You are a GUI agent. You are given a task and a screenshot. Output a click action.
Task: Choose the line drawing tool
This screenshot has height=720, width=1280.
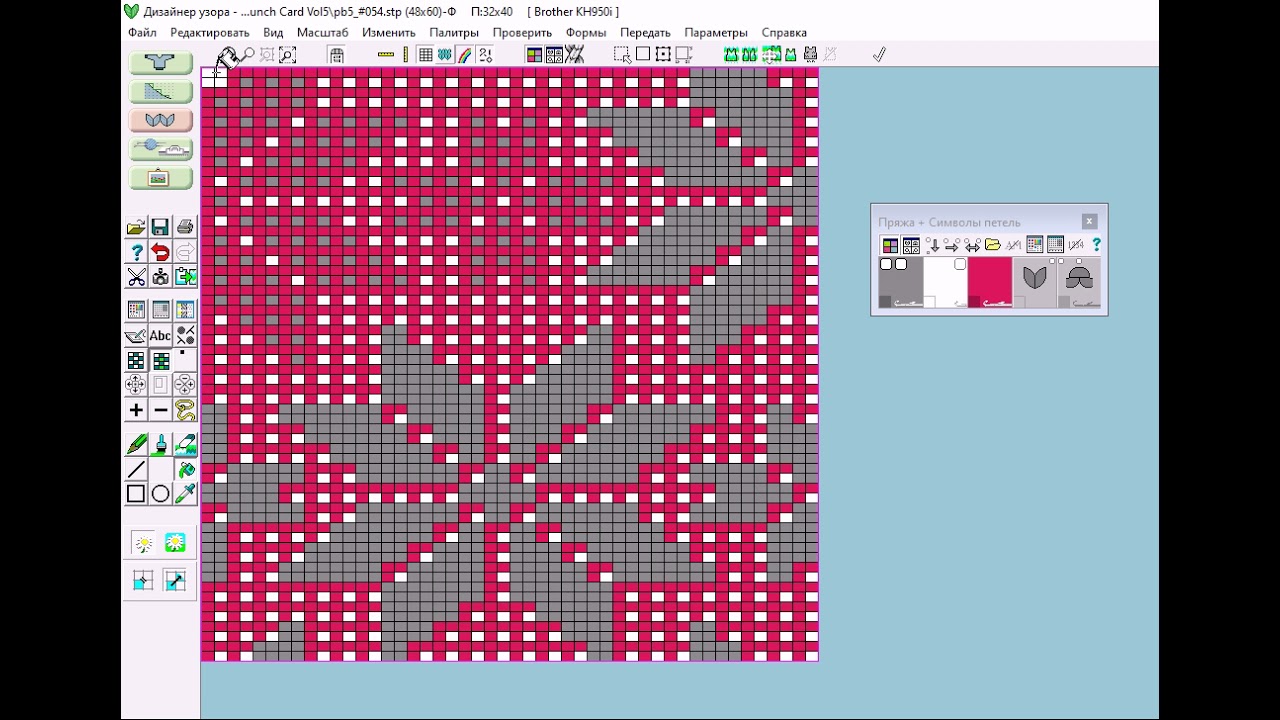[136, 469]
